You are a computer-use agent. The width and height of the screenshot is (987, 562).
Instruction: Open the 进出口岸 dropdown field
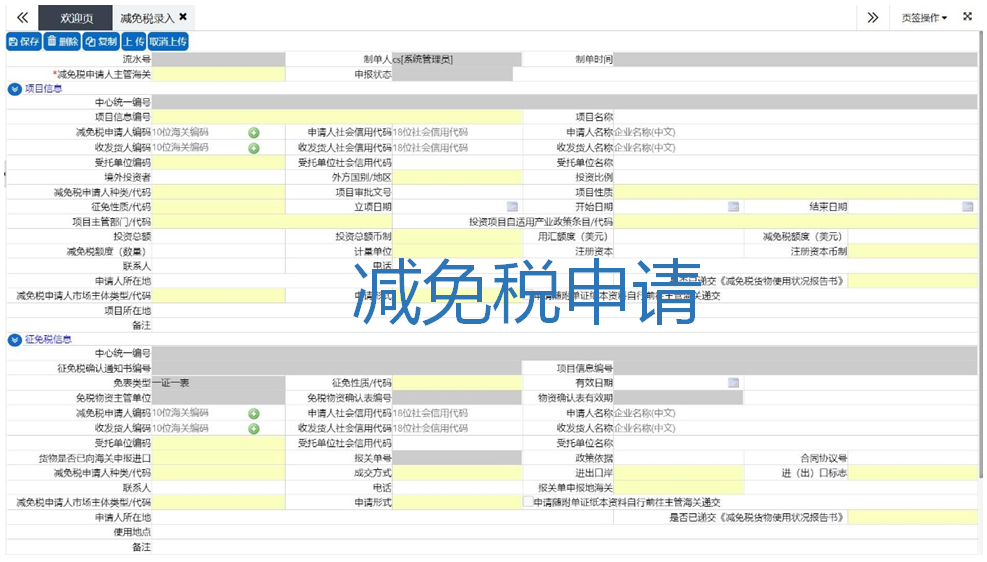tap(679, 473)
